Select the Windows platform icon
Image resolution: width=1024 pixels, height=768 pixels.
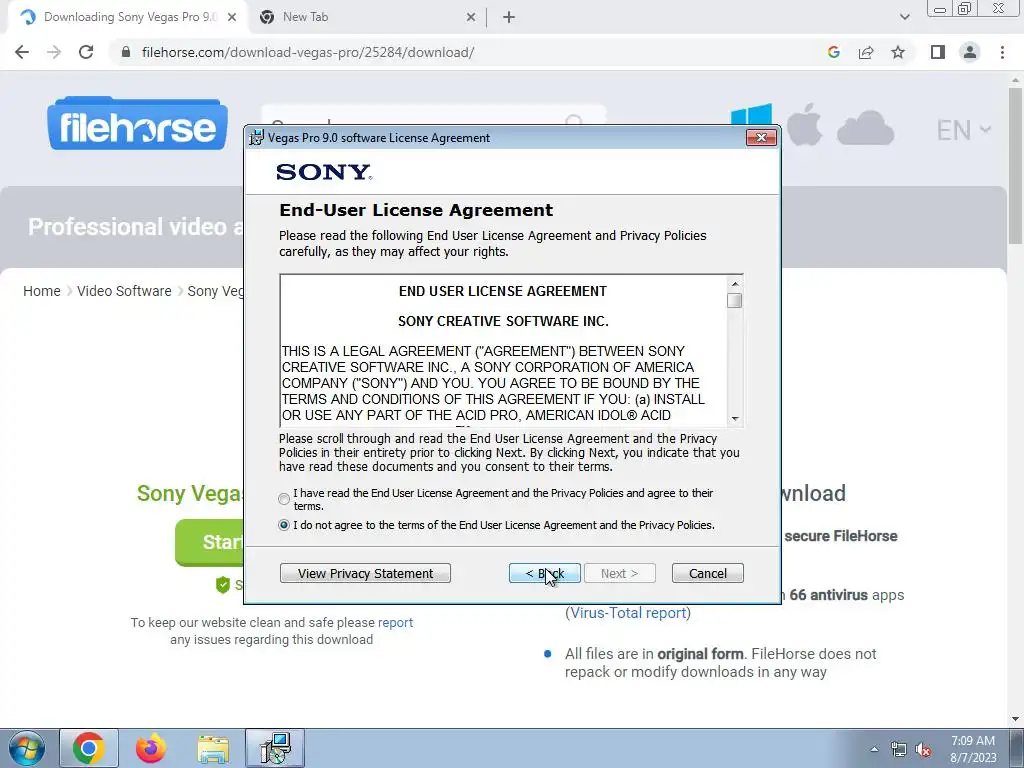pos(751,114)
